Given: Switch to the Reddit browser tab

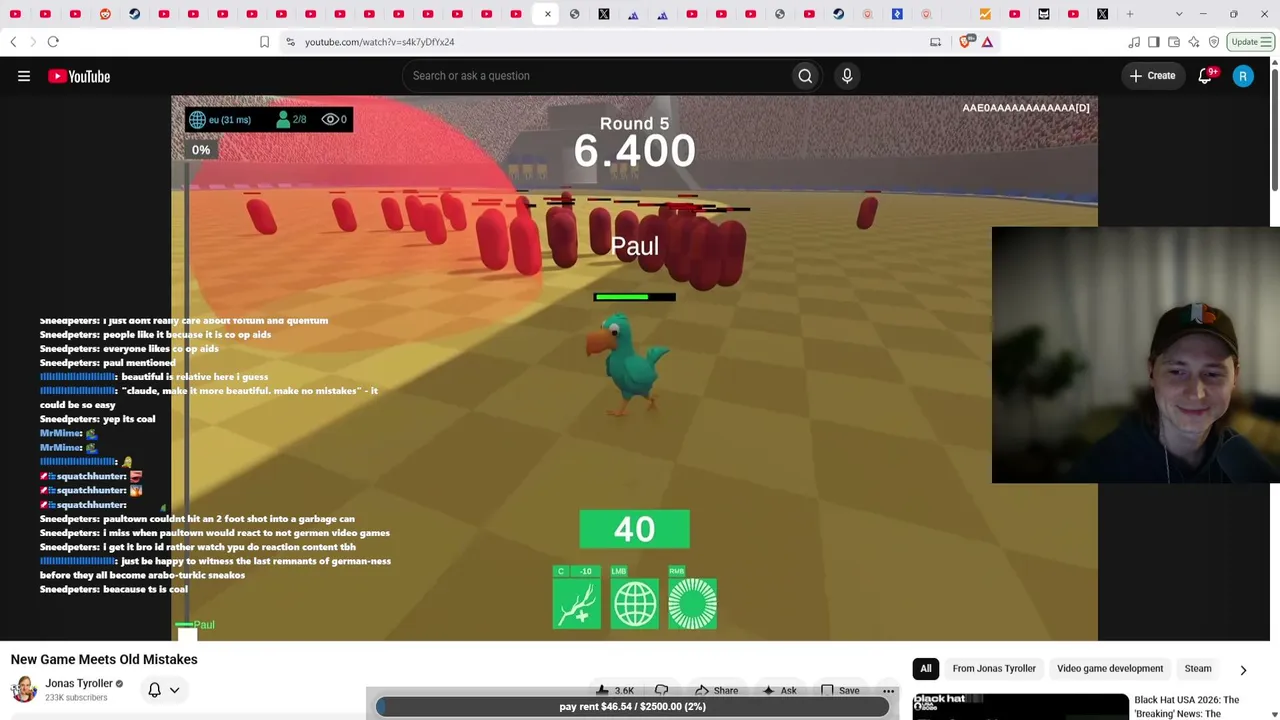Looking at the screenshot, I should [x=105, y=14].
